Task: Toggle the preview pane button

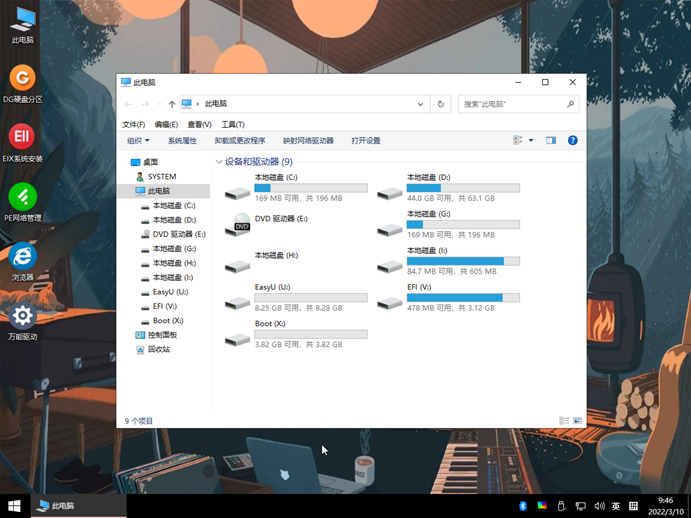Action: tap(551, 141)
